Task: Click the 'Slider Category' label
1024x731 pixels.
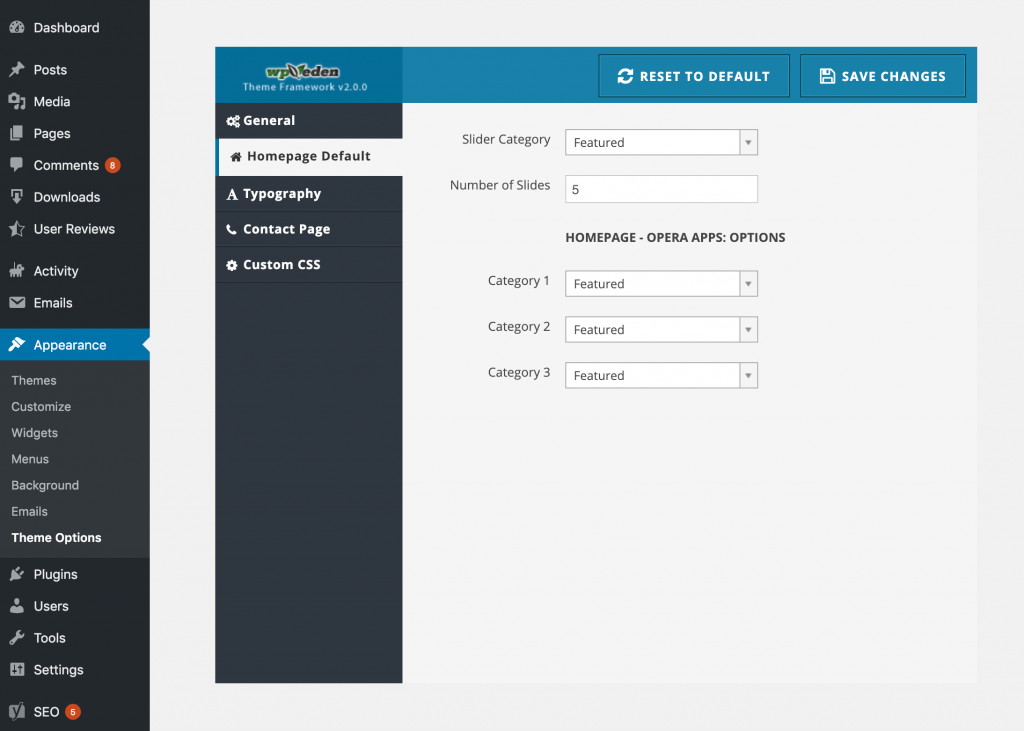Action: pyautogui.click(x=506, y=140)
